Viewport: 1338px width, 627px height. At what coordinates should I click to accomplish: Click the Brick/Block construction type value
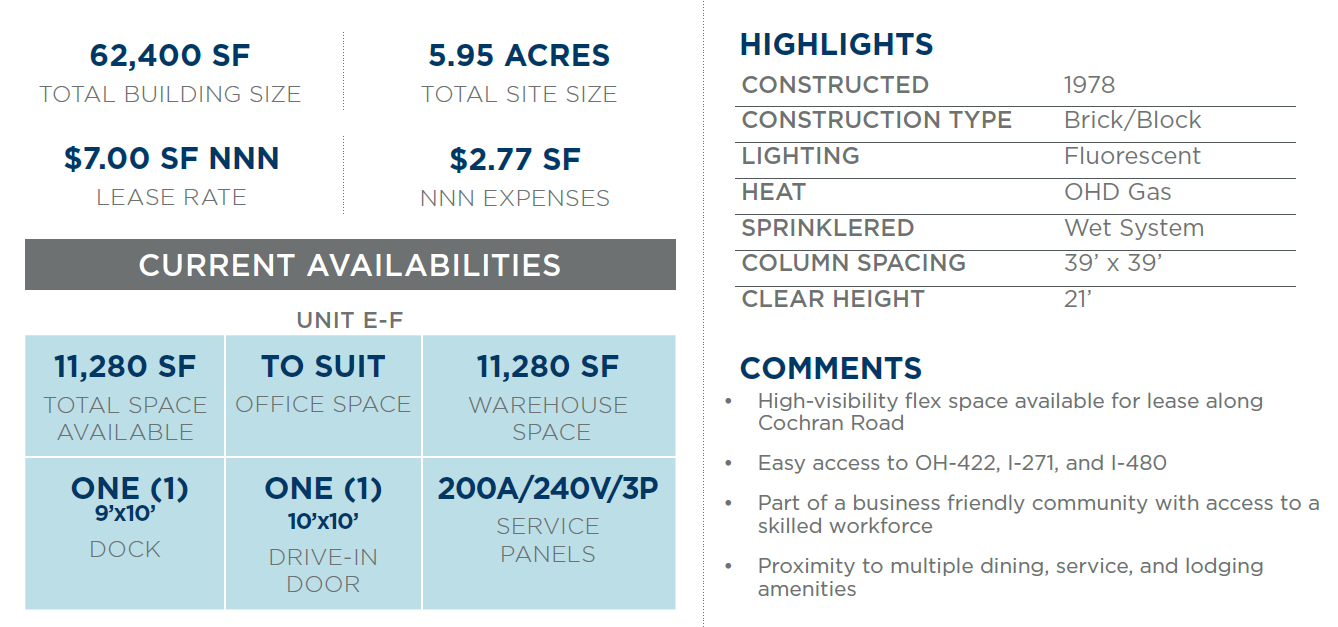click(x=1133, y=121)
